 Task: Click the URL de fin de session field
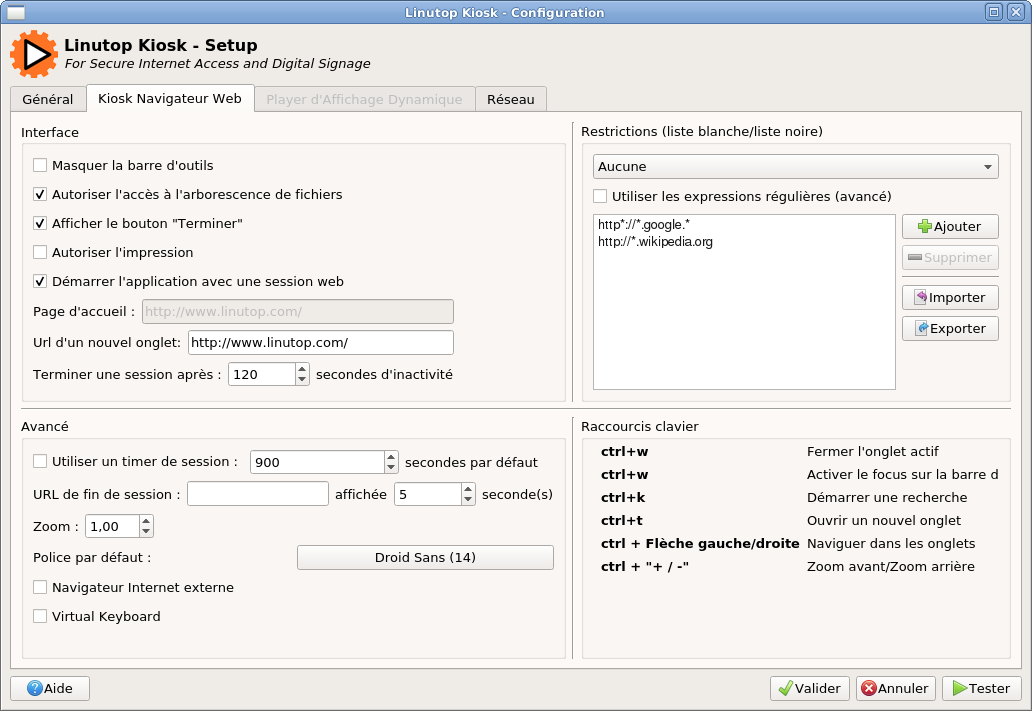(257, 494)
